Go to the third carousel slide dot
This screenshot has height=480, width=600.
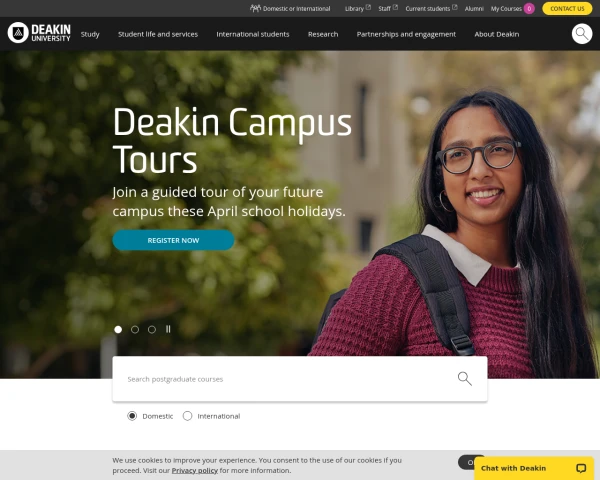coord(152,330)
